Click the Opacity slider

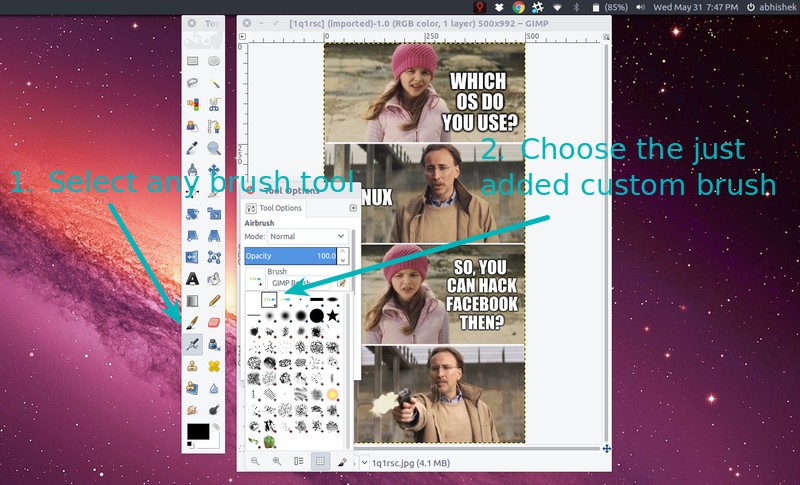pos(290,256)
